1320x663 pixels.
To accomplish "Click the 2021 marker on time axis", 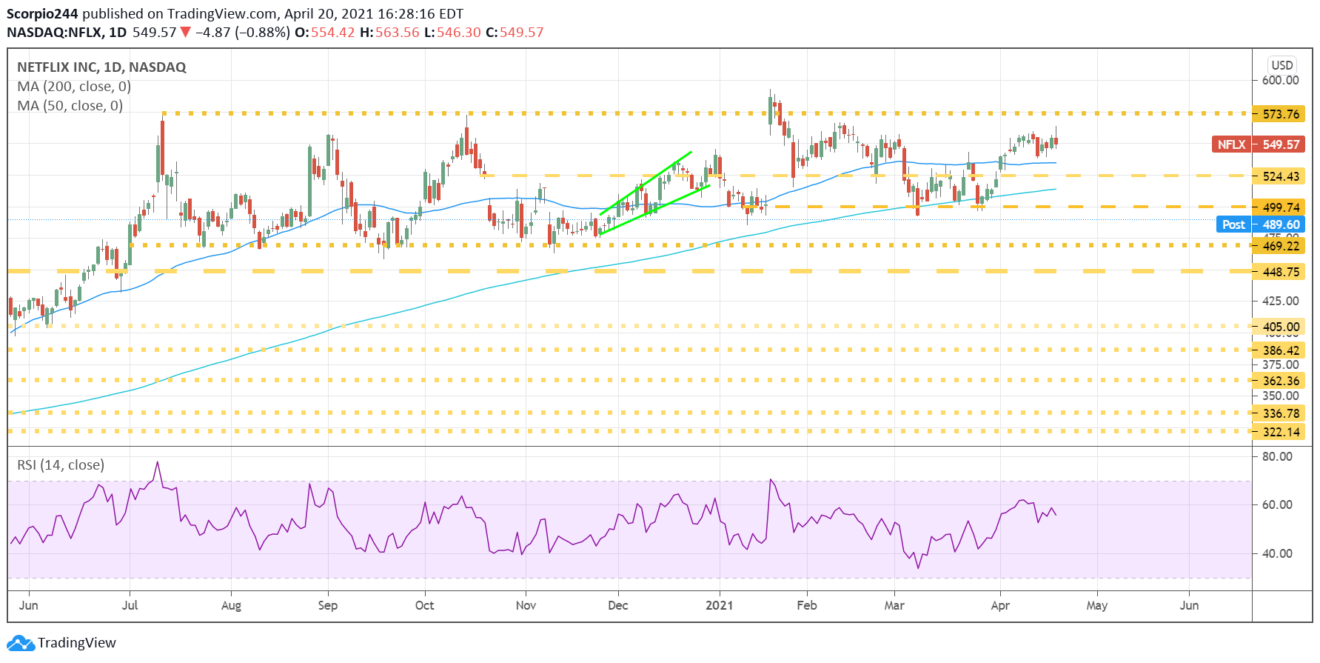I will pyautogui.click(x=720, y=605).
